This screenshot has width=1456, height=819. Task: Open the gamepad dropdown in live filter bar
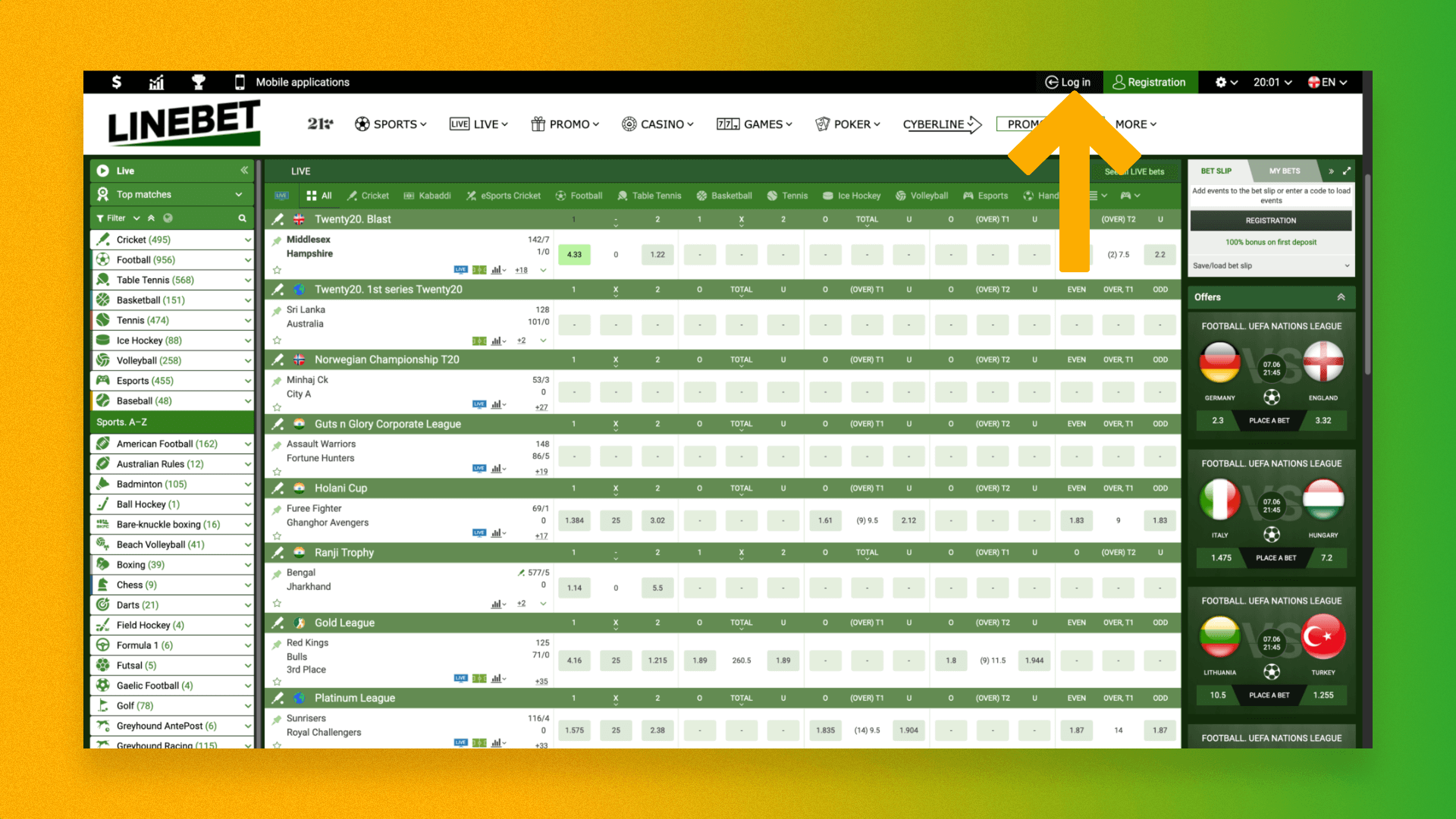[x=1130, y=195]
